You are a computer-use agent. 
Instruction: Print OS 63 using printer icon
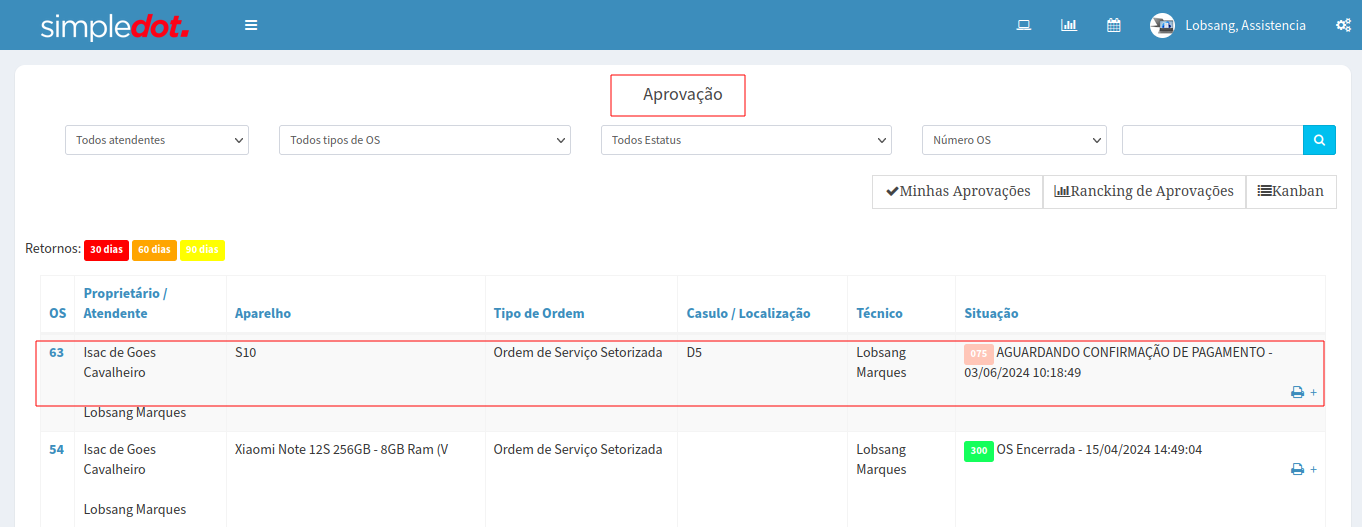click(x=1297, y=392)
